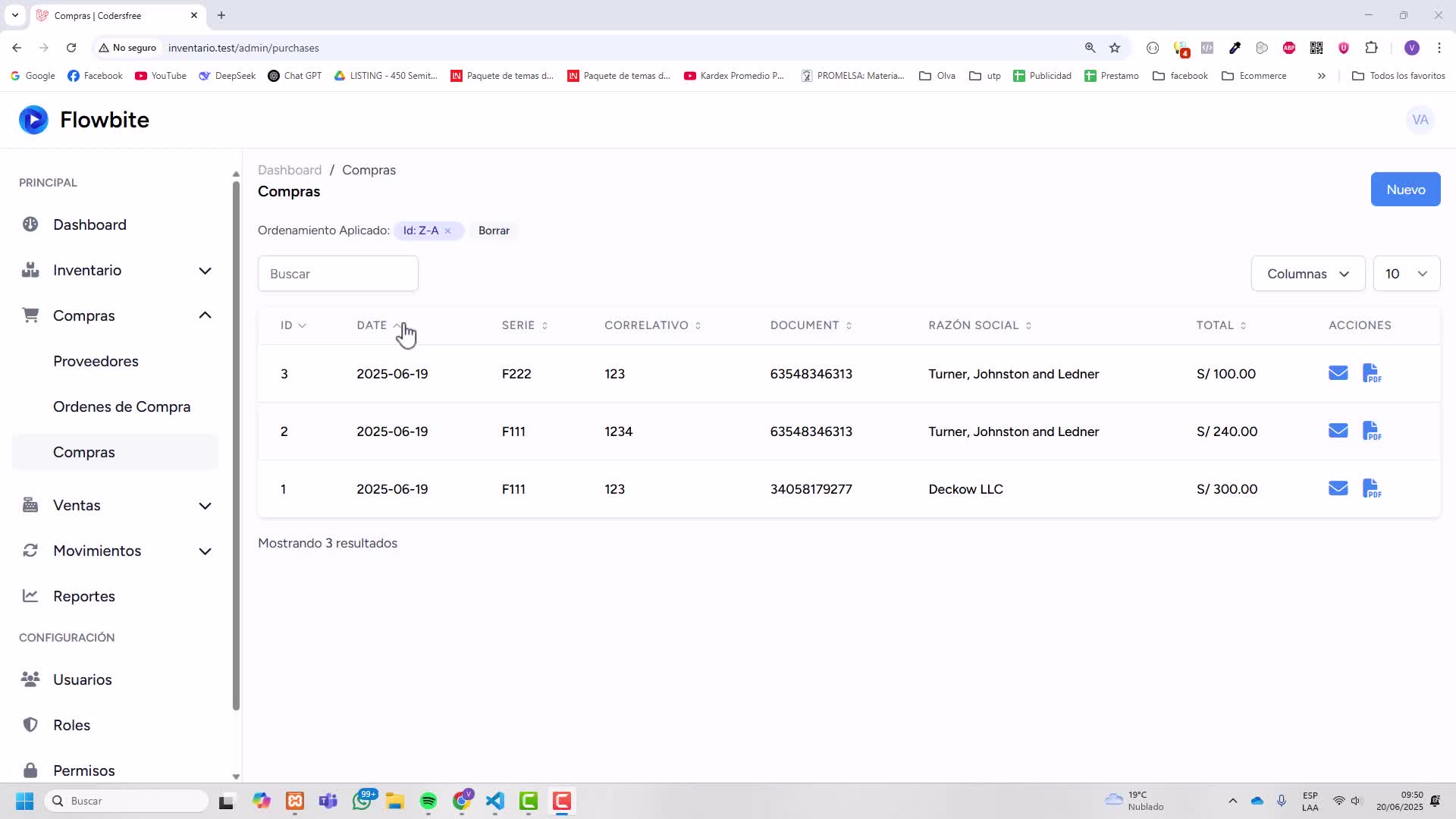1456x819 pixels.
Task: Click the Buscar search field
Action: point(338,274)
